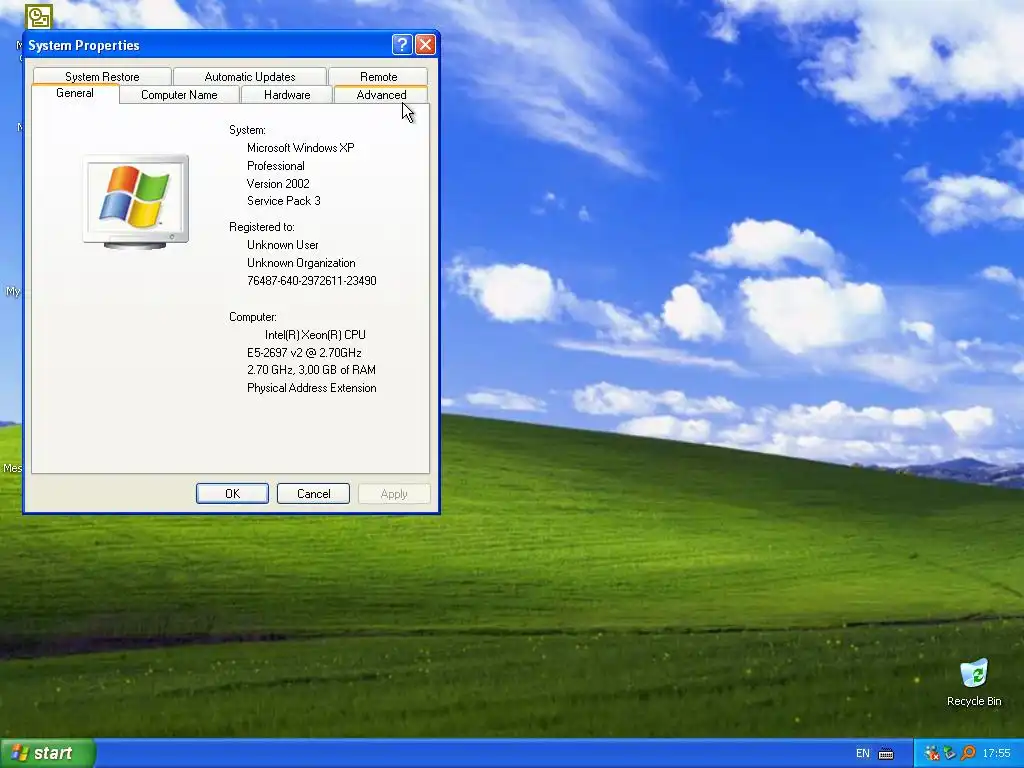Viewport: 1024px width, 768px height.
Task: Click the desktop icon above System Properties
Action: coord(39,17)
